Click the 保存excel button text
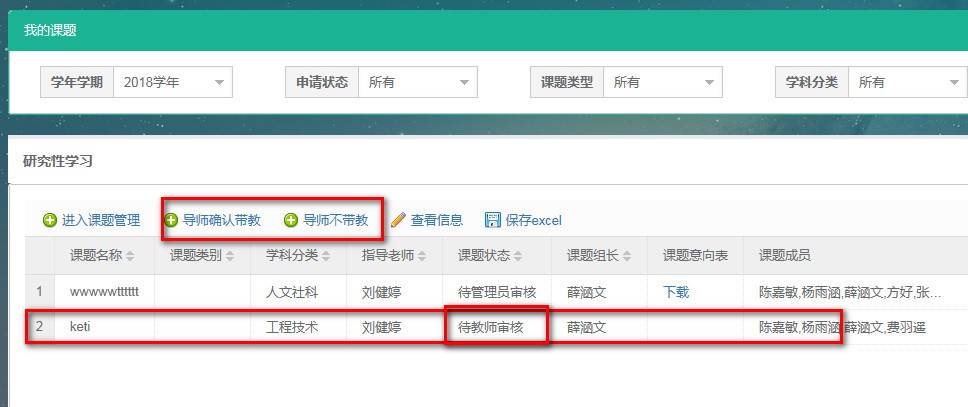968x407 pixels. coord(534,220)
